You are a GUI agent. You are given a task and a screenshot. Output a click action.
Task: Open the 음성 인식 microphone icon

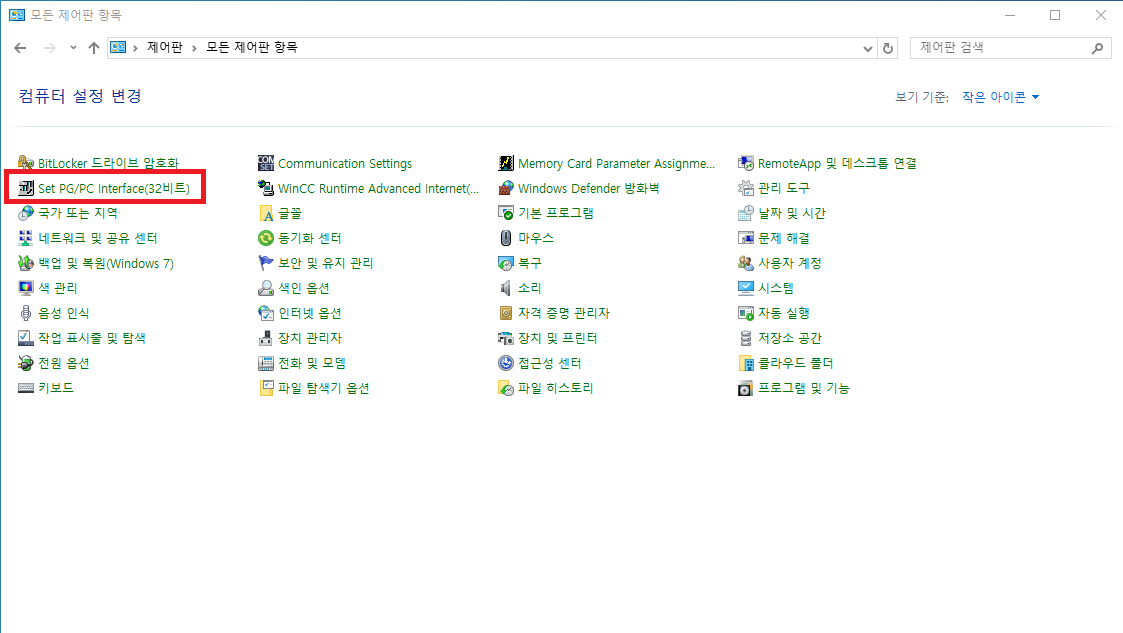pyautogui.click(x=26, y=313)
